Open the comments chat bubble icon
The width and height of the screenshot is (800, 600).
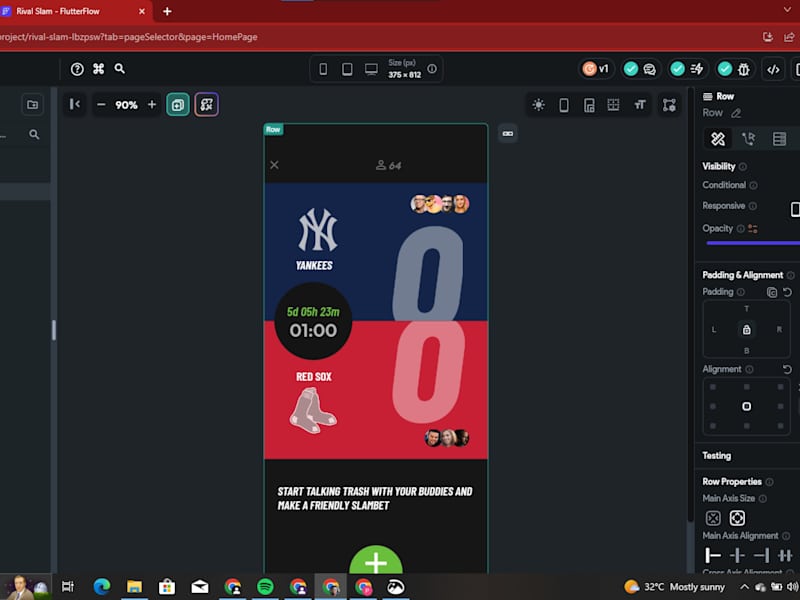pyautogui.click(x=649, y=69)
